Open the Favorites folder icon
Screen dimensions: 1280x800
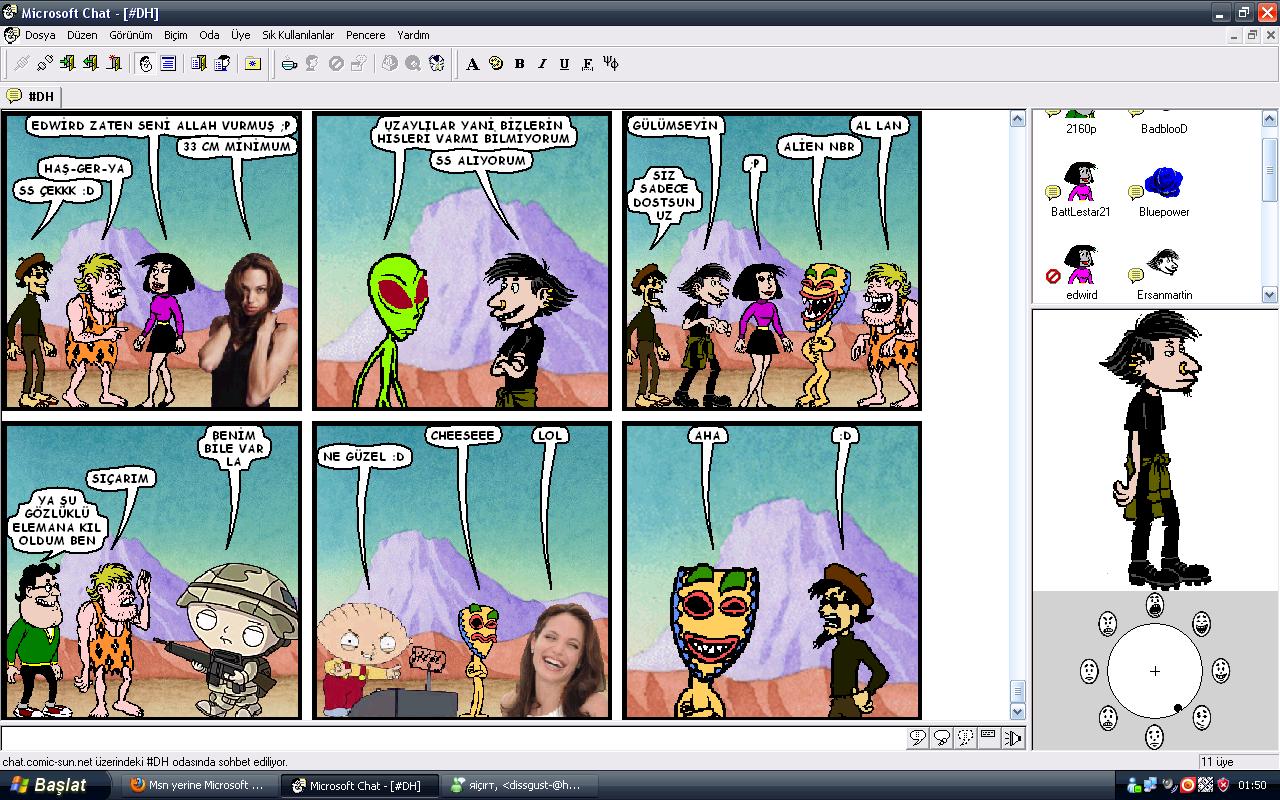(x=253, y=63)
